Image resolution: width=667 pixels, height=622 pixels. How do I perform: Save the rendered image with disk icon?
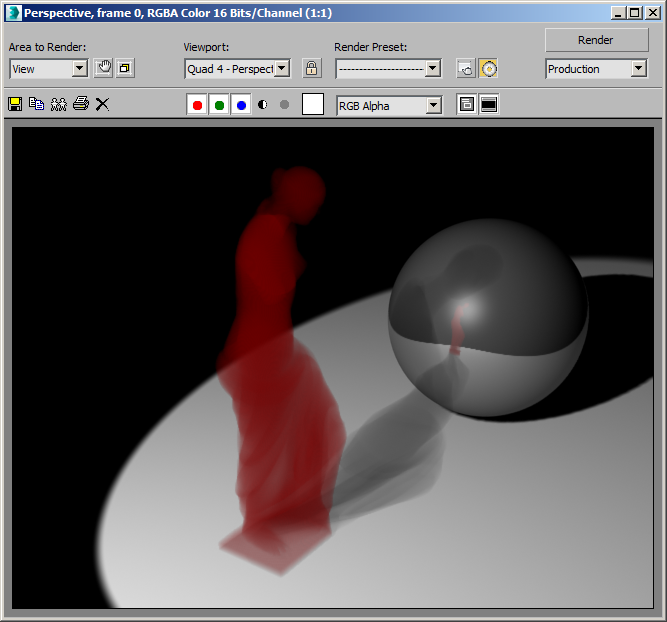[15, 104]
